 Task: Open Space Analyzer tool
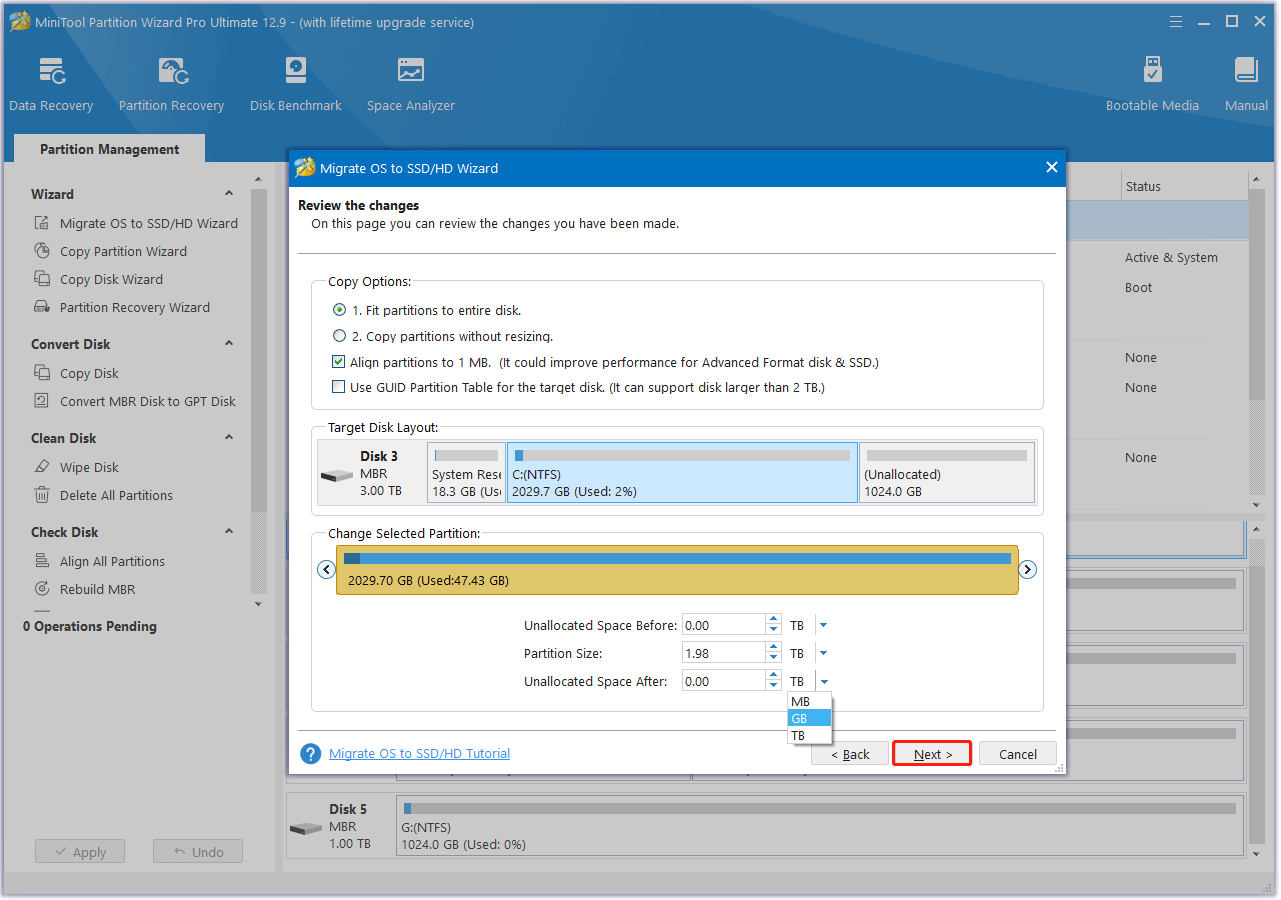click(410, 85)
